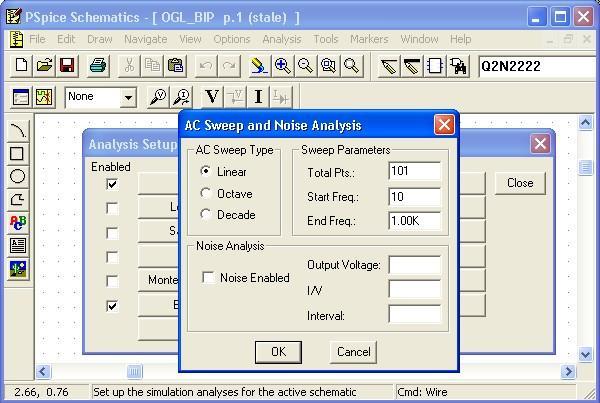Open the Analysis menu

(282, 39)
